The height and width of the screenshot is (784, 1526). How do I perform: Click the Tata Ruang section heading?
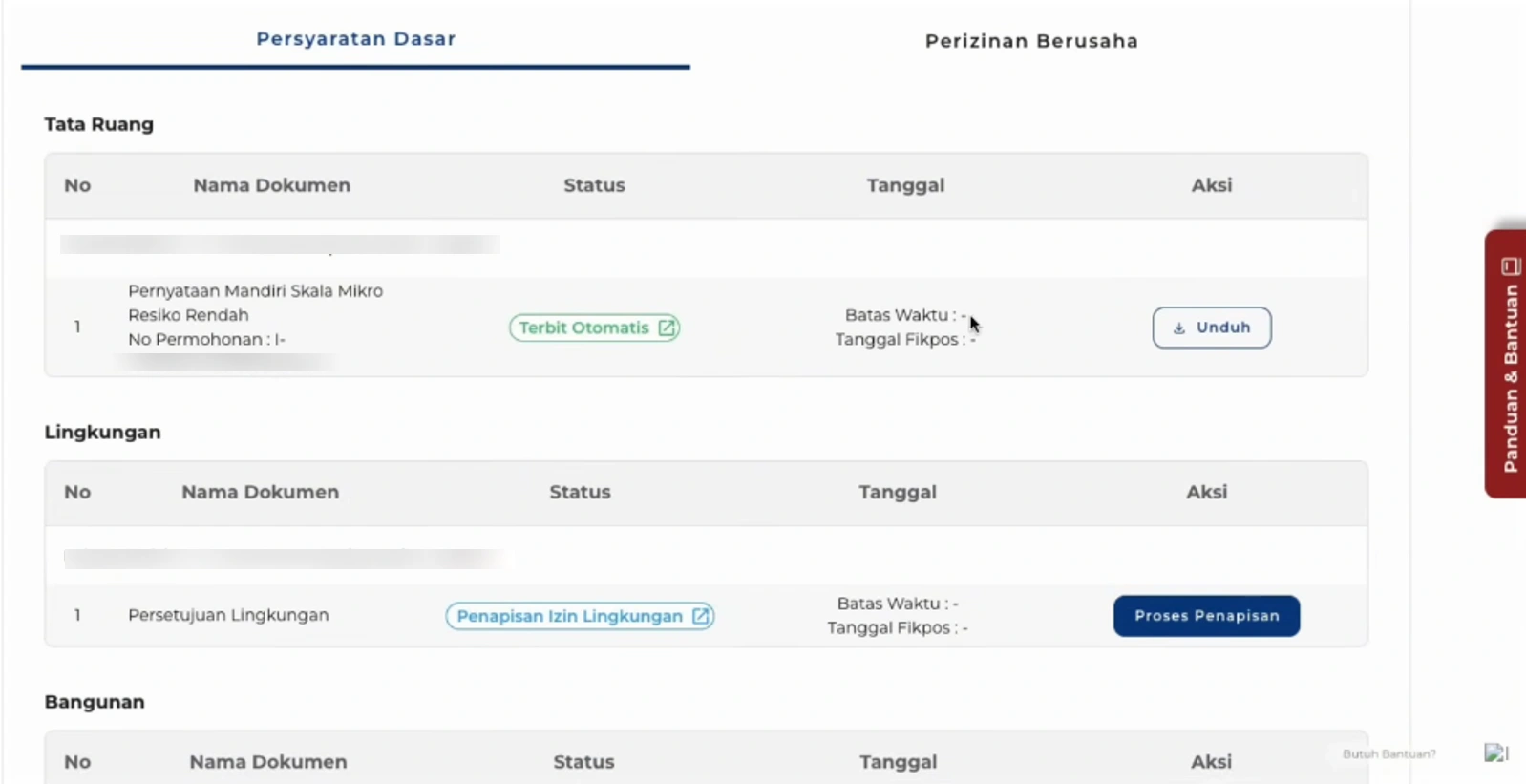[x=98, y=124]
